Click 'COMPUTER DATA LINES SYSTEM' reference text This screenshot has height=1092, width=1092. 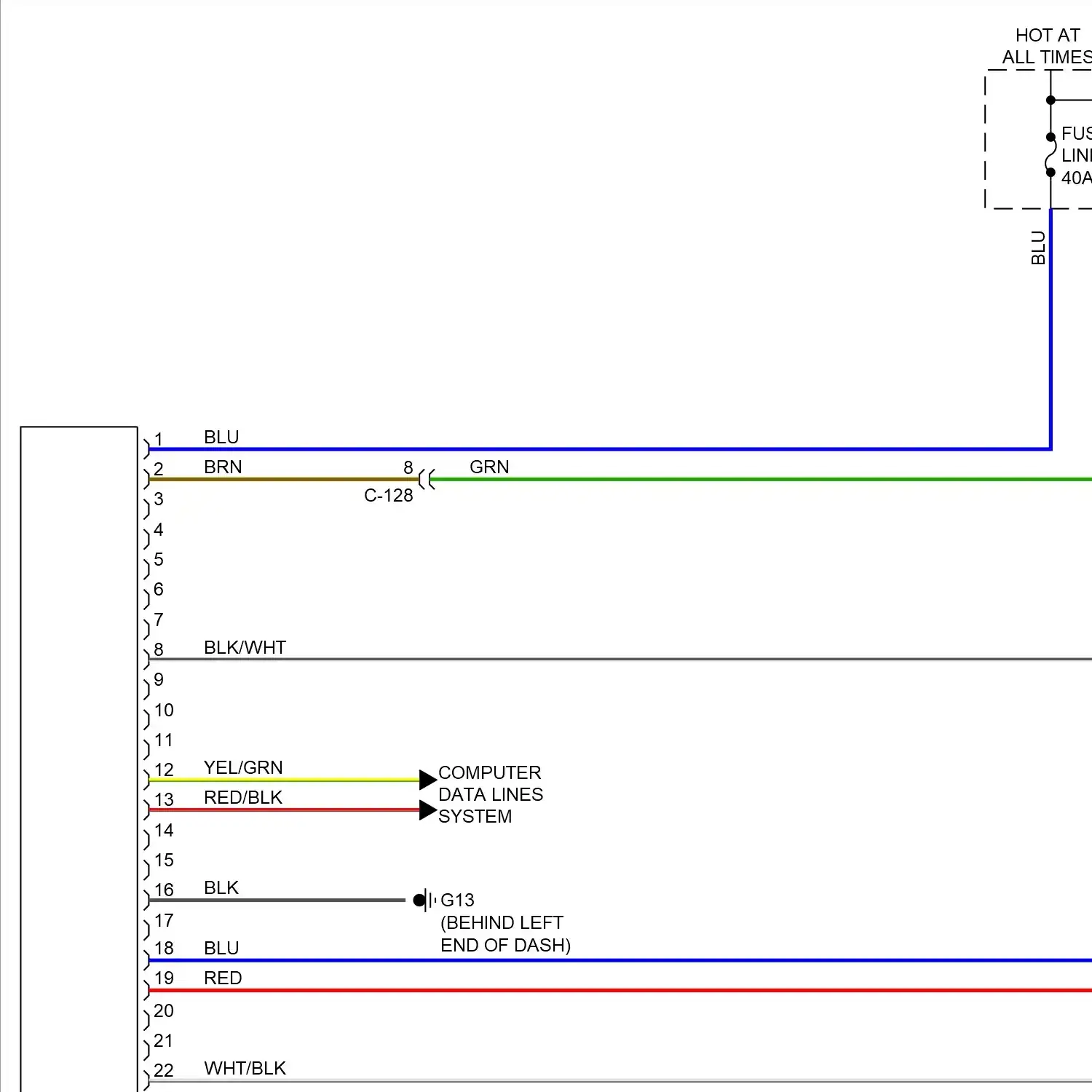pyautogui.click(x=491, y=794)
